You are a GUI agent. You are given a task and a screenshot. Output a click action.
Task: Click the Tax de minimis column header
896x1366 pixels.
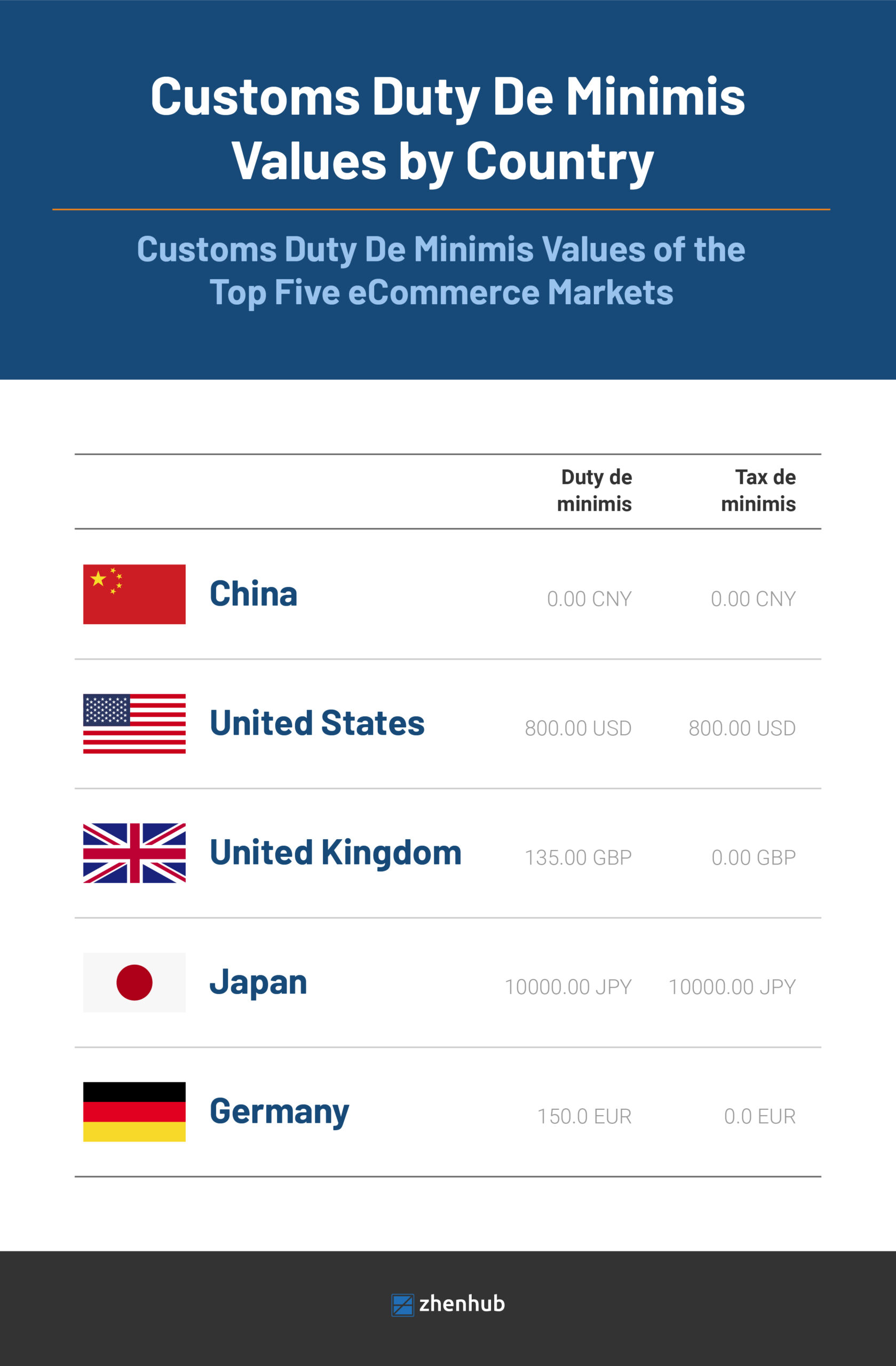tap(758, 490)
